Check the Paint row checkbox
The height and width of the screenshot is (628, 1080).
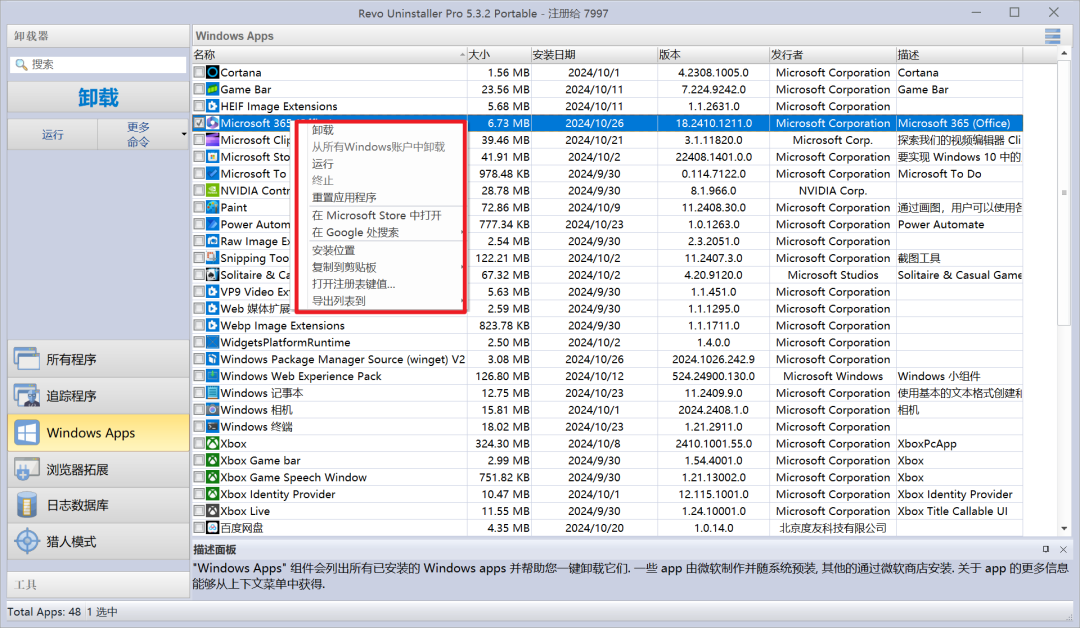coord(199,207)
